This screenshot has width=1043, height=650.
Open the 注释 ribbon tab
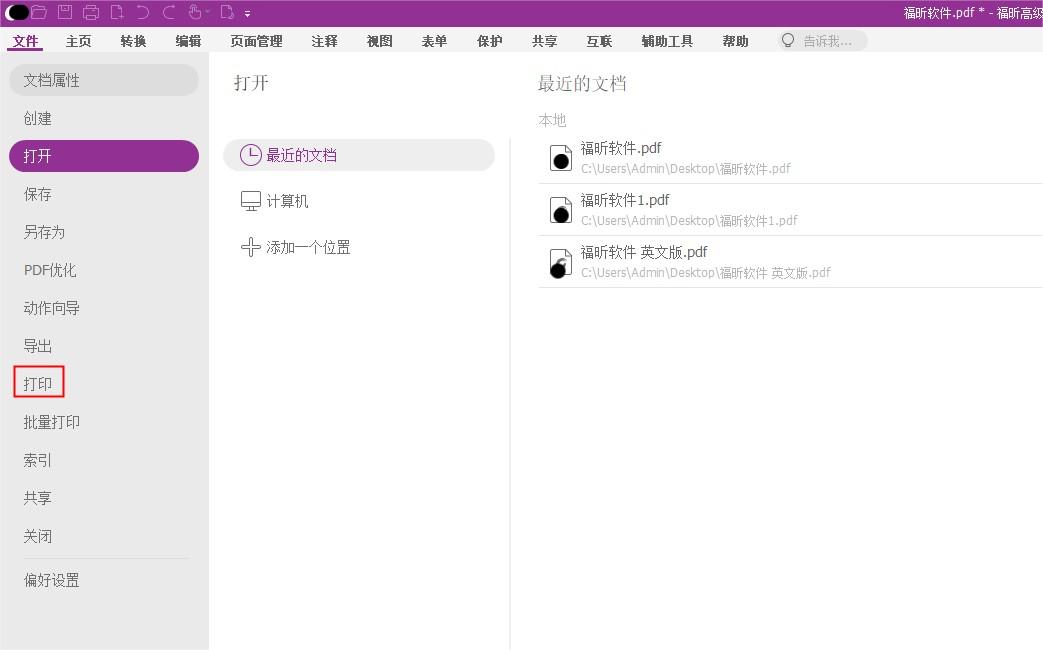pyautogui.click(x=324, y=41)
